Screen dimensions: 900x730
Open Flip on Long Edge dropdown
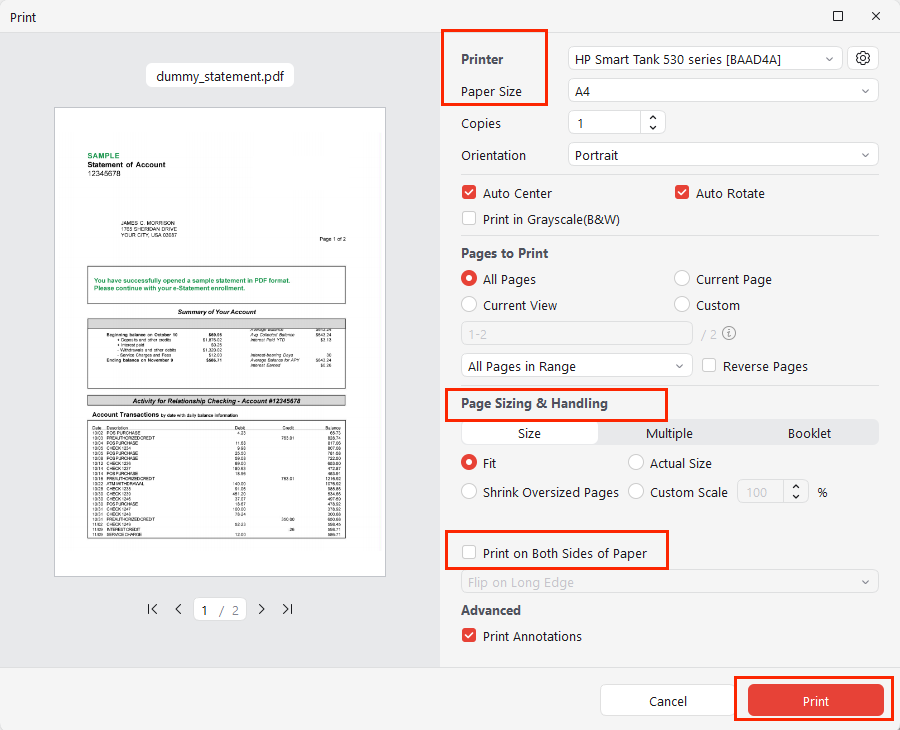[670, 582]
